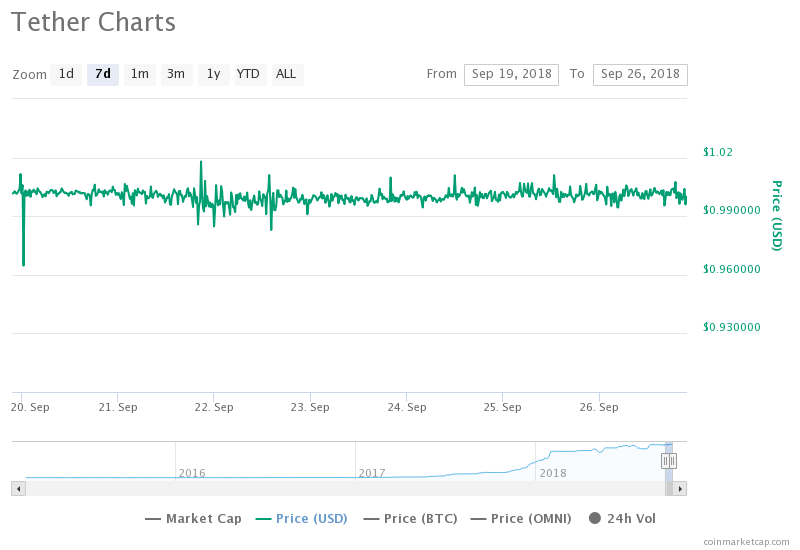800x550 pixels.
Task: Click the $0.930000 axis label
Action: pyautogui.click(x=732, y=327)
